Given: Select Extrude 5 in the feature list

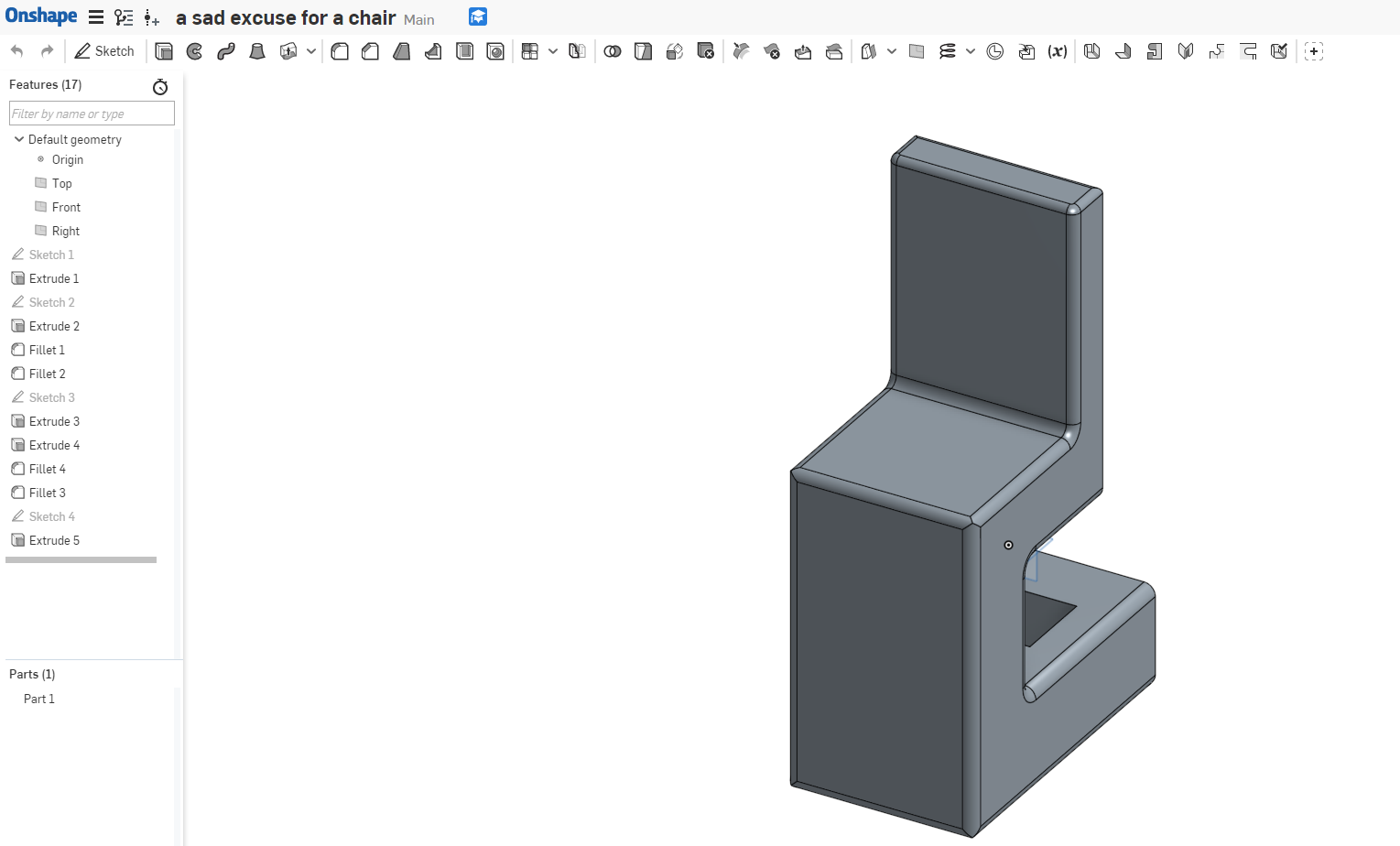Looking at the screenshot, I should (x=54, y=540).
